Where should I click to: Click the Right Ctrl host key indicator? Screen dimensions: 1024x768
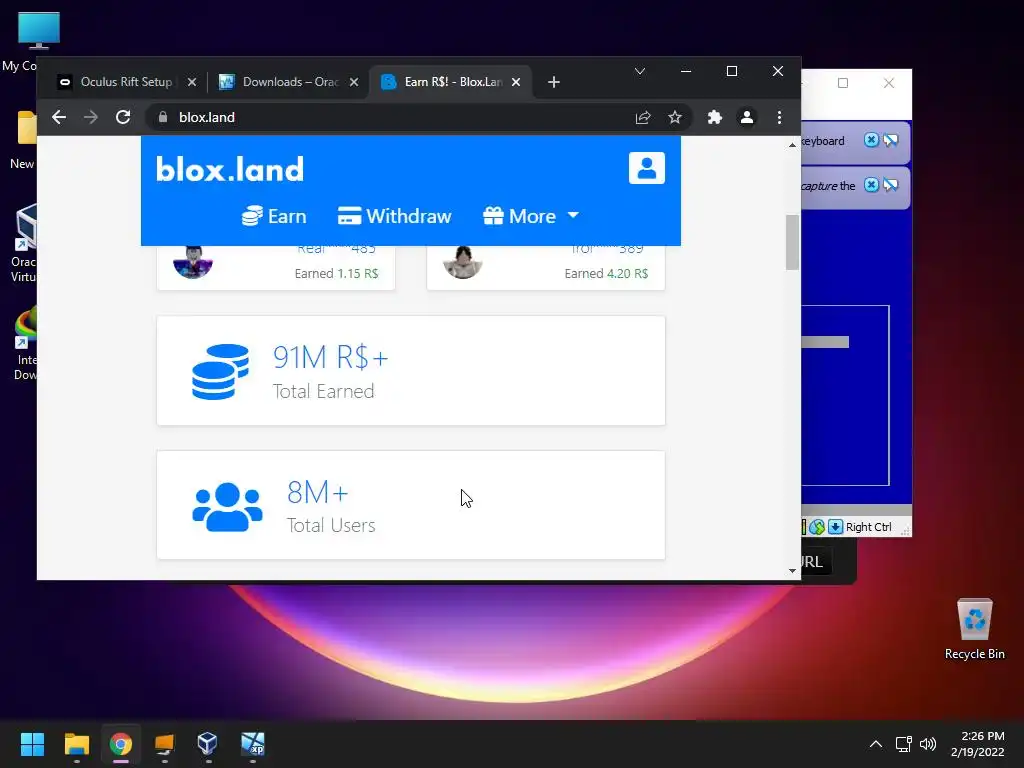(869, 527)
